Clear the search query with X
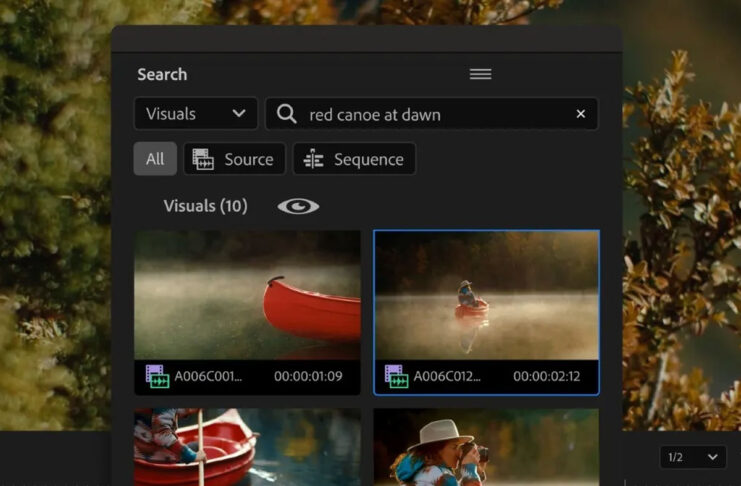The image size is (741, 486). coord(581,114)
